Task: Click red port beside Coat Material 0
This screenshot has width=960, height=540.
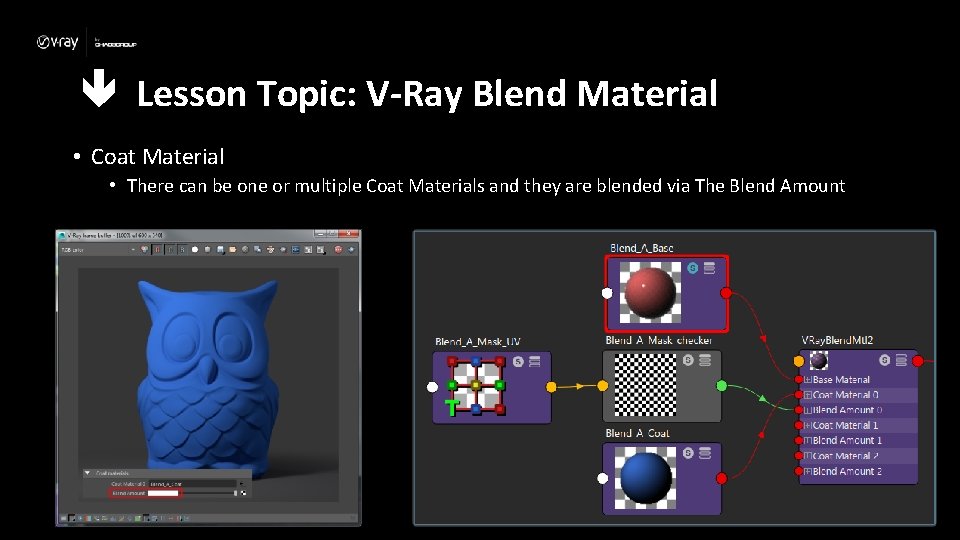Action: click(x=798, y=395)
